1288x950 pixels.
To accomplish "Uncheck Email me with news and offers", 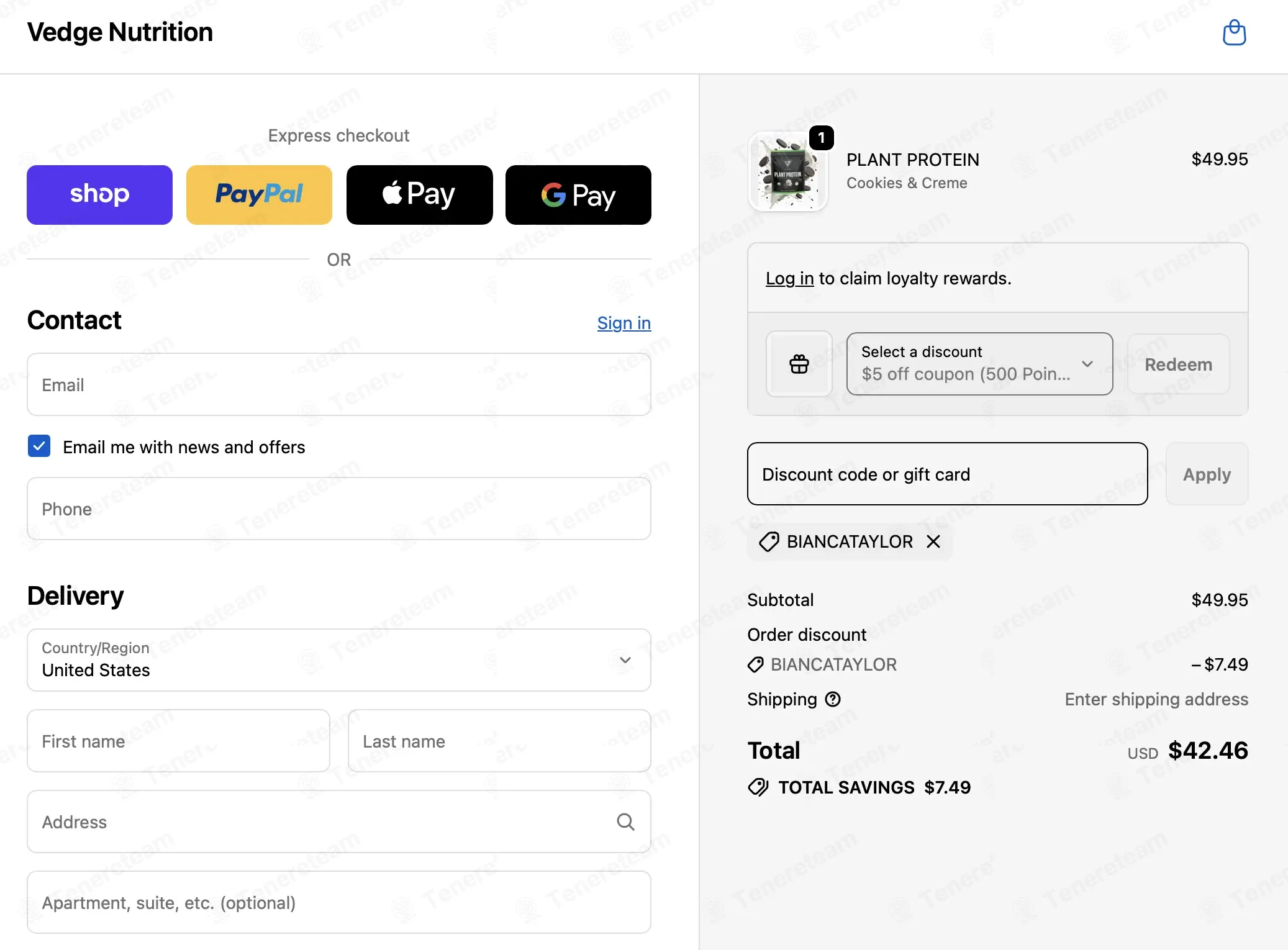I will pos(39,446).
